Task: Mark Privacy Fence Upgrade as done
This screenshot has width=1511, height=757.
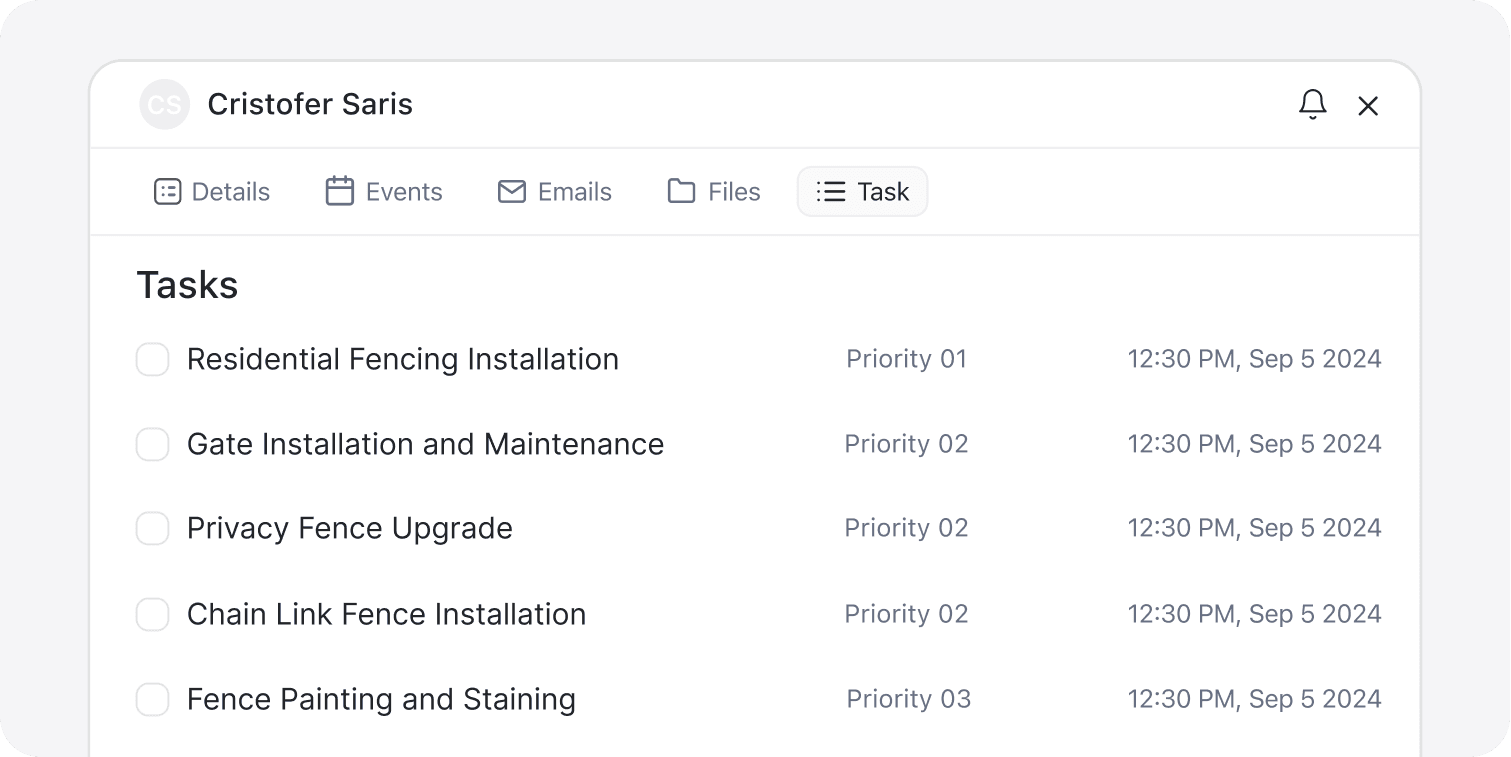Action: click(x=152, y=529)
